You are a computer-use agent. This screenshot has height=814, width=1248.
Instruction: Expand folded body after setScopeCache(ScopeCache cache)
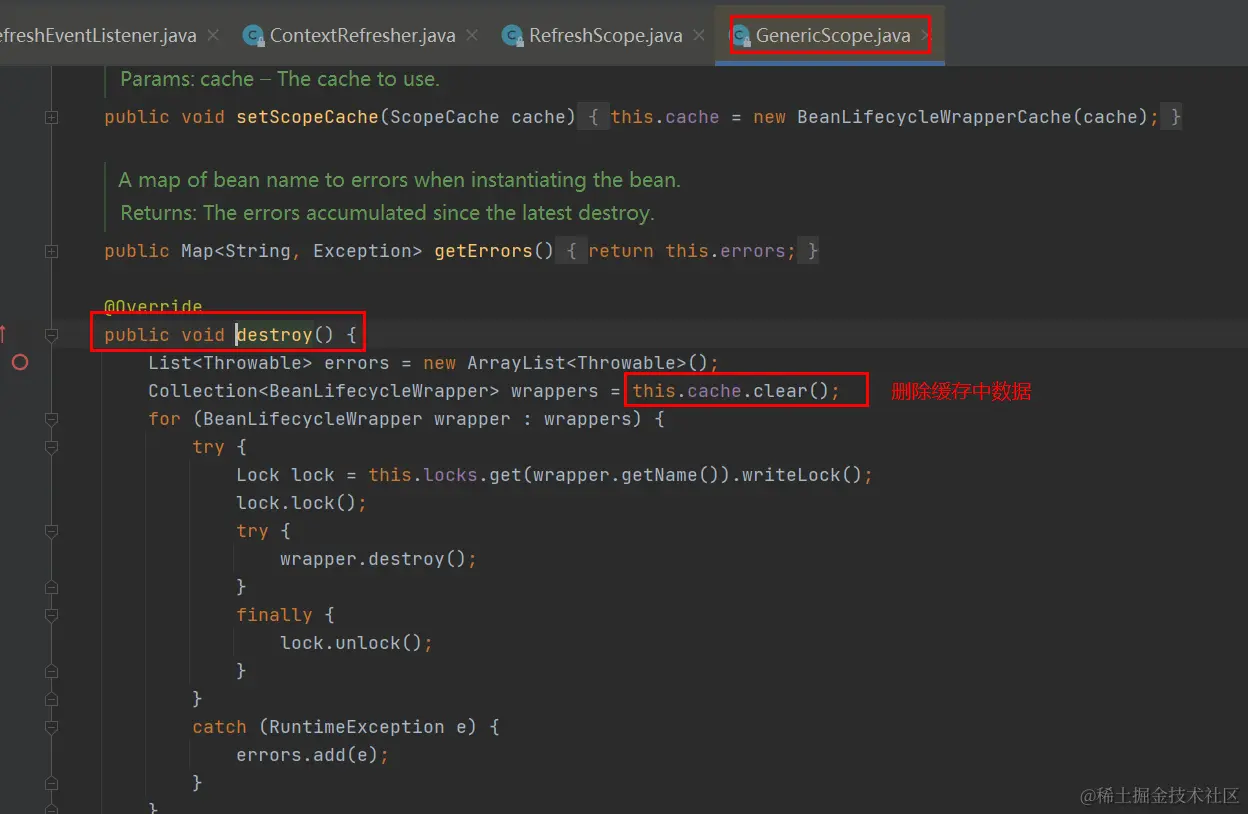593,117
